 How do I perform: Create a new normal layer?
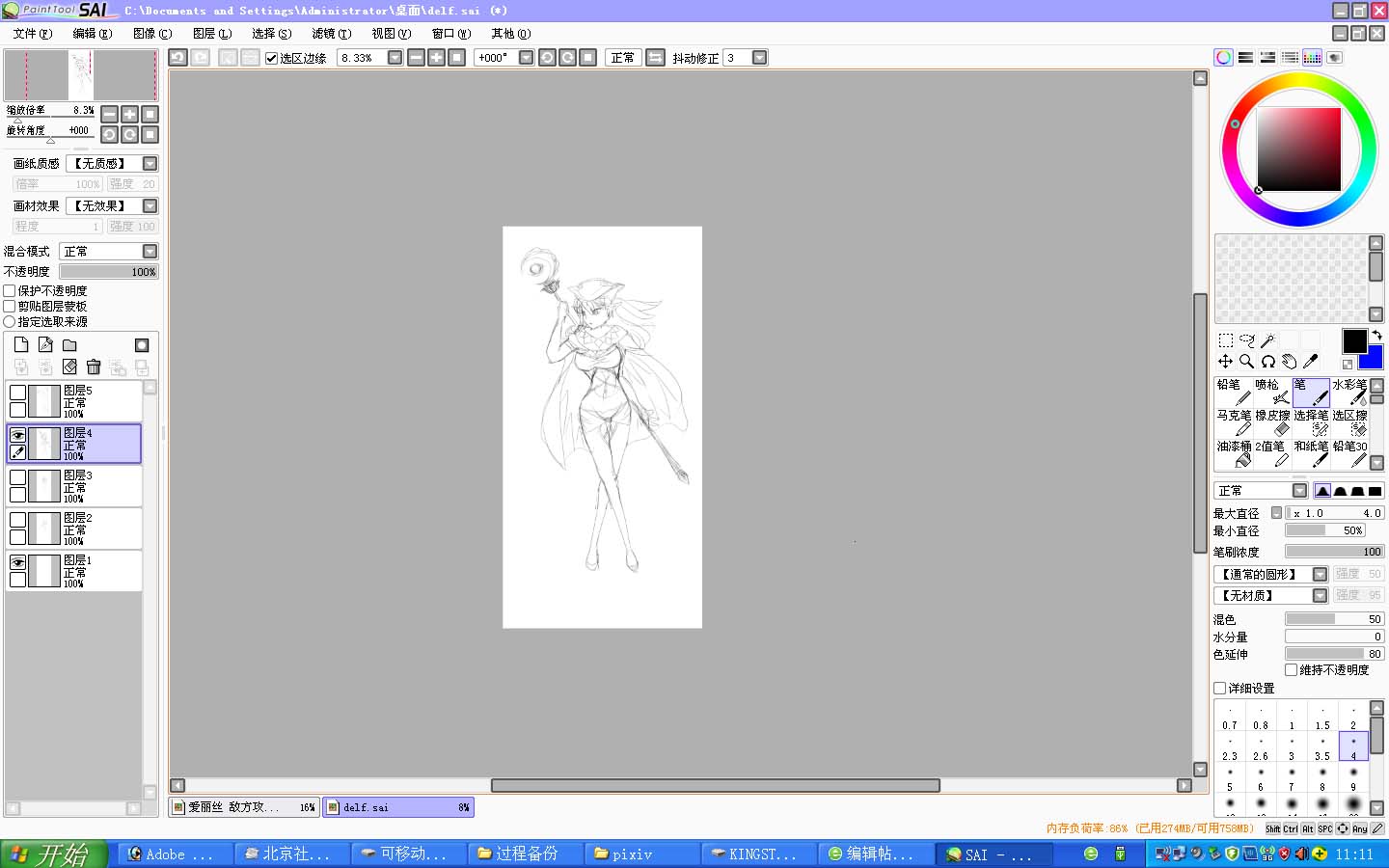coord(21,344)
